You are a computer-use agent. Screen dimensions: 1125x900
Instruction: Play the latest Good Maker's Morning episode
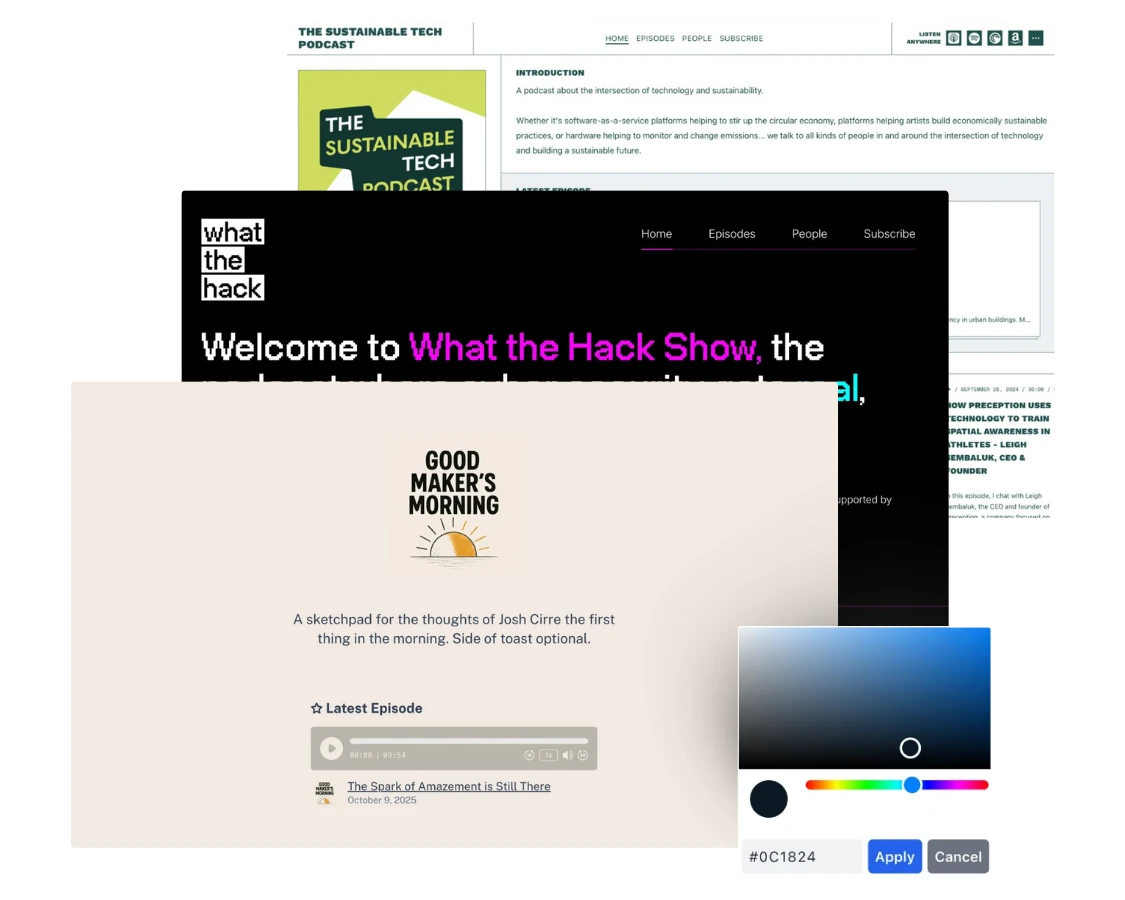(x=331, y=749)
